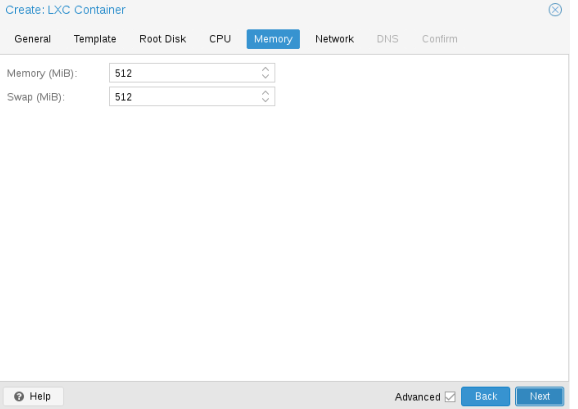Viewport: 578px width, 409px height.
Task: Decrease Swap value with down arrow
Action: pyautogui.click(x=265, y=100)
